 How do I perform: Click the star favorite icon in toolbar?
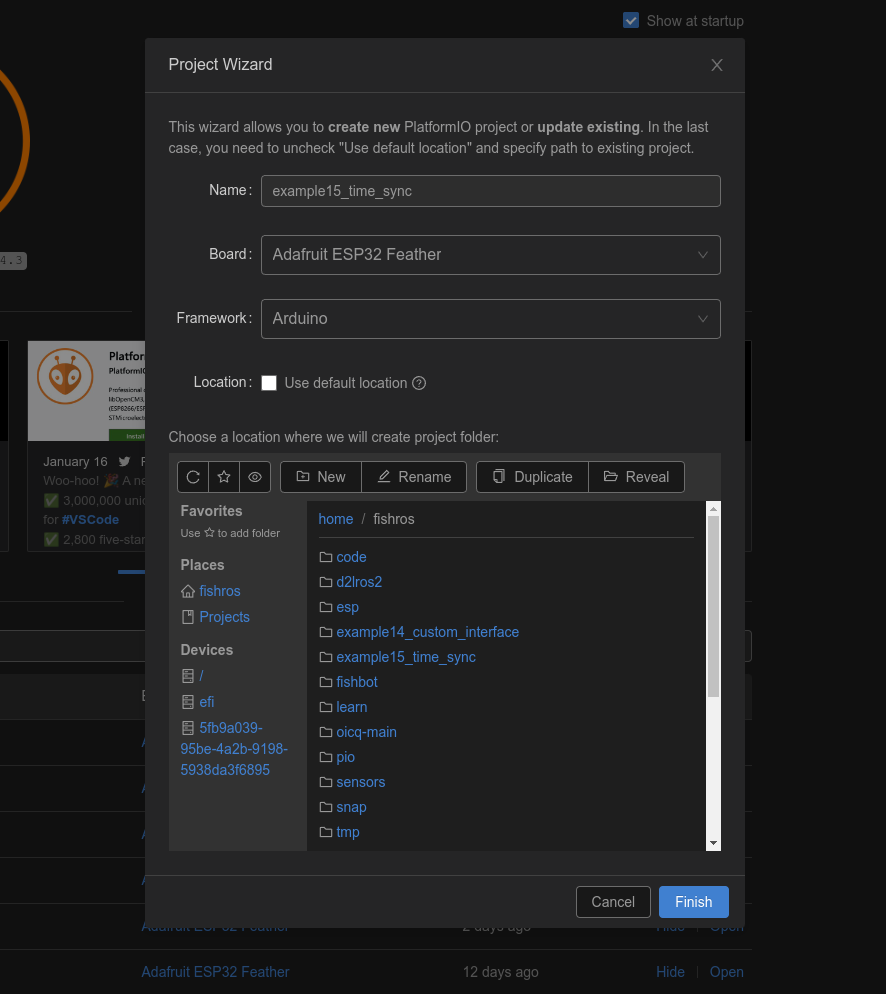[224, 477]
